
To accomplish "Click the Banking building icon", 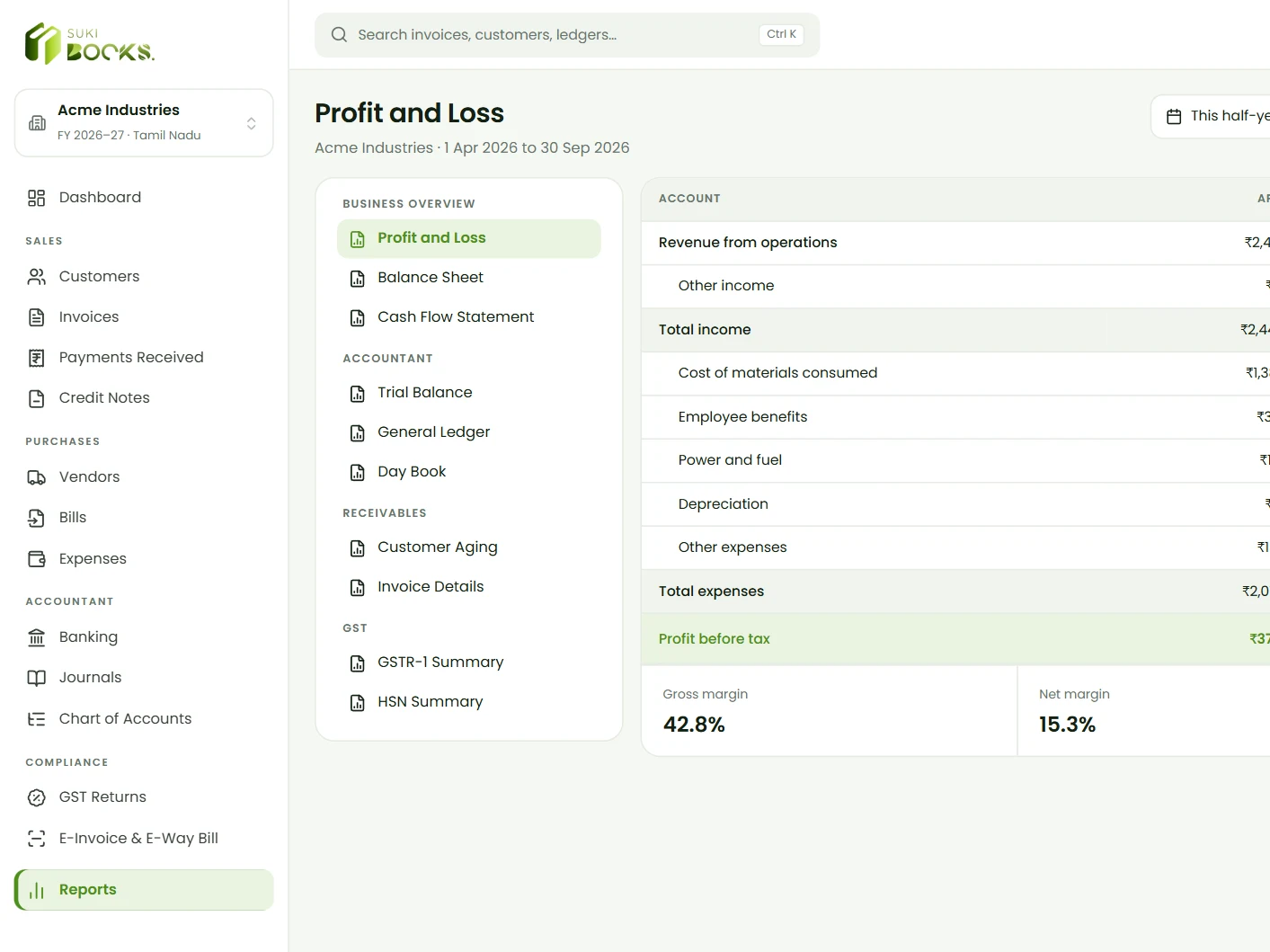I will click(36, 637).
